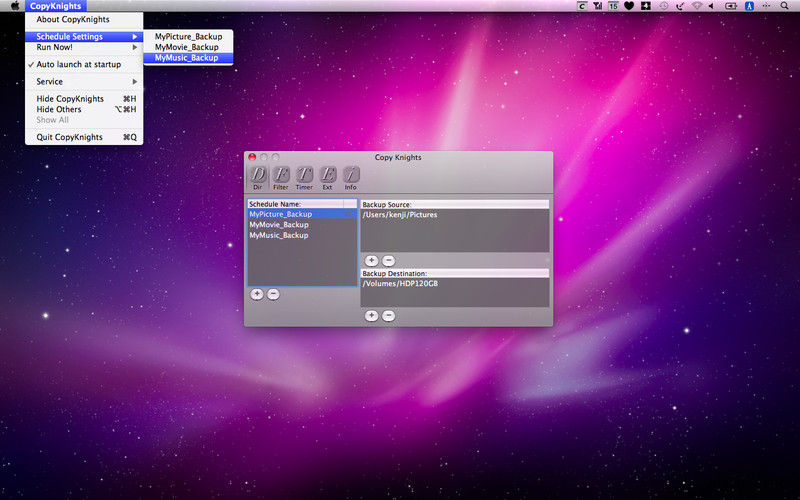Open the Dir tab in Copy Knights toolbar
Viewport: 800px width, 500px height.
coord(258,178)
